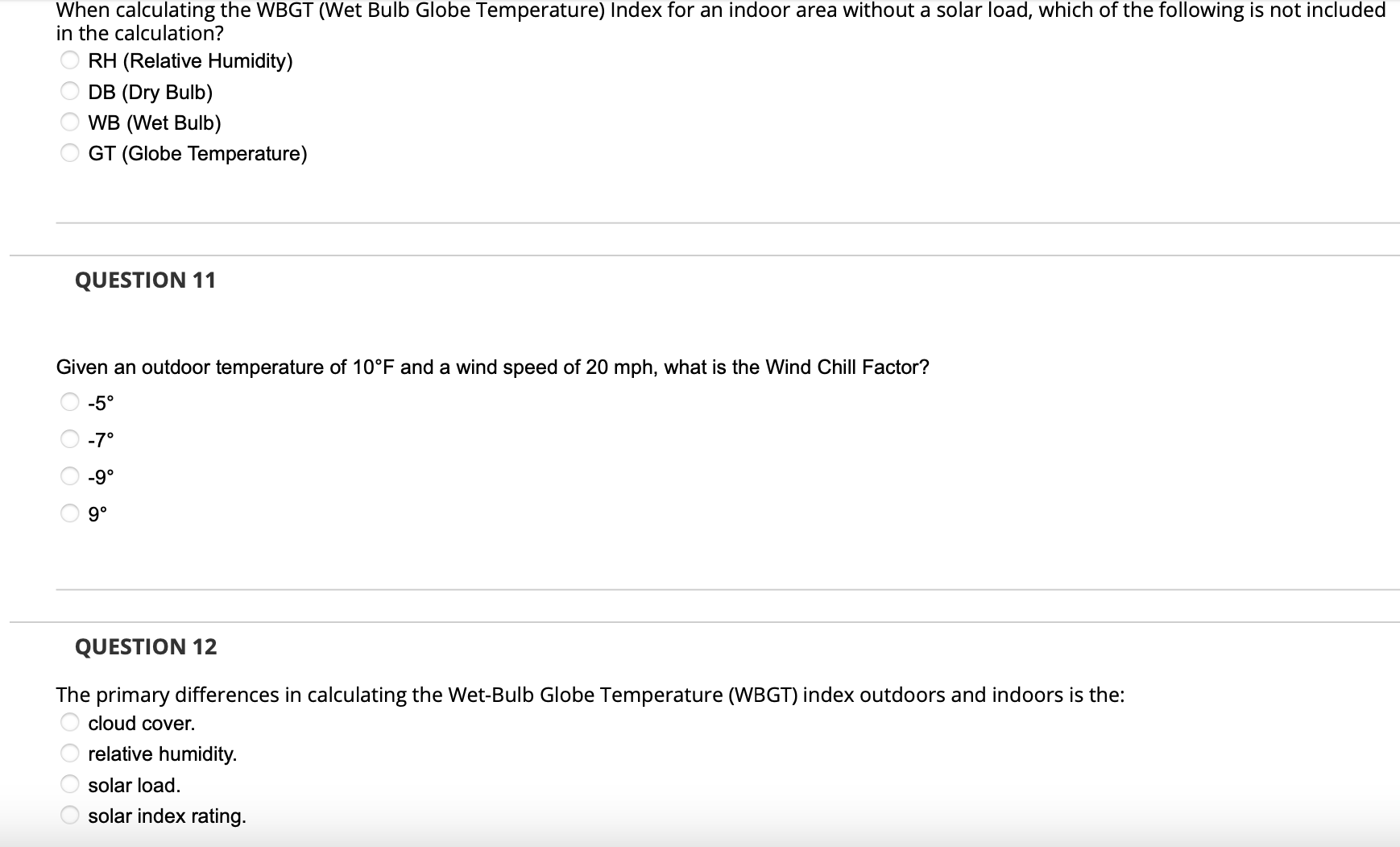Click the QUESTION 12 heading
Image resolution: width=1400 pixels, height=847 pixels.
[146, 646]
